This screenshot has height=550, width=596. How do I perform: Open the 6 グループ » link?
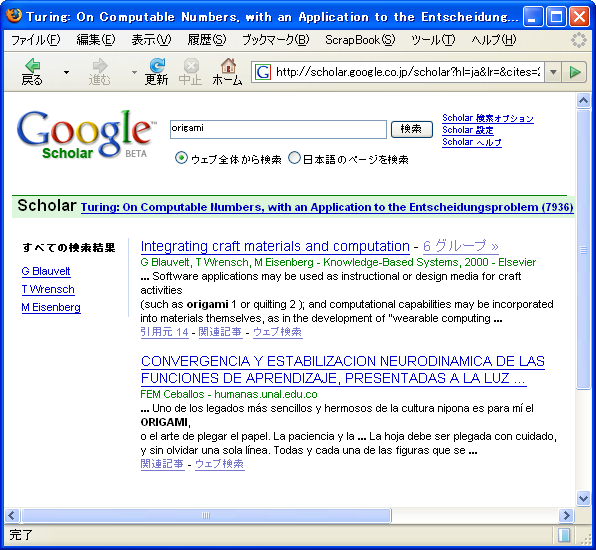pos(461,246)
